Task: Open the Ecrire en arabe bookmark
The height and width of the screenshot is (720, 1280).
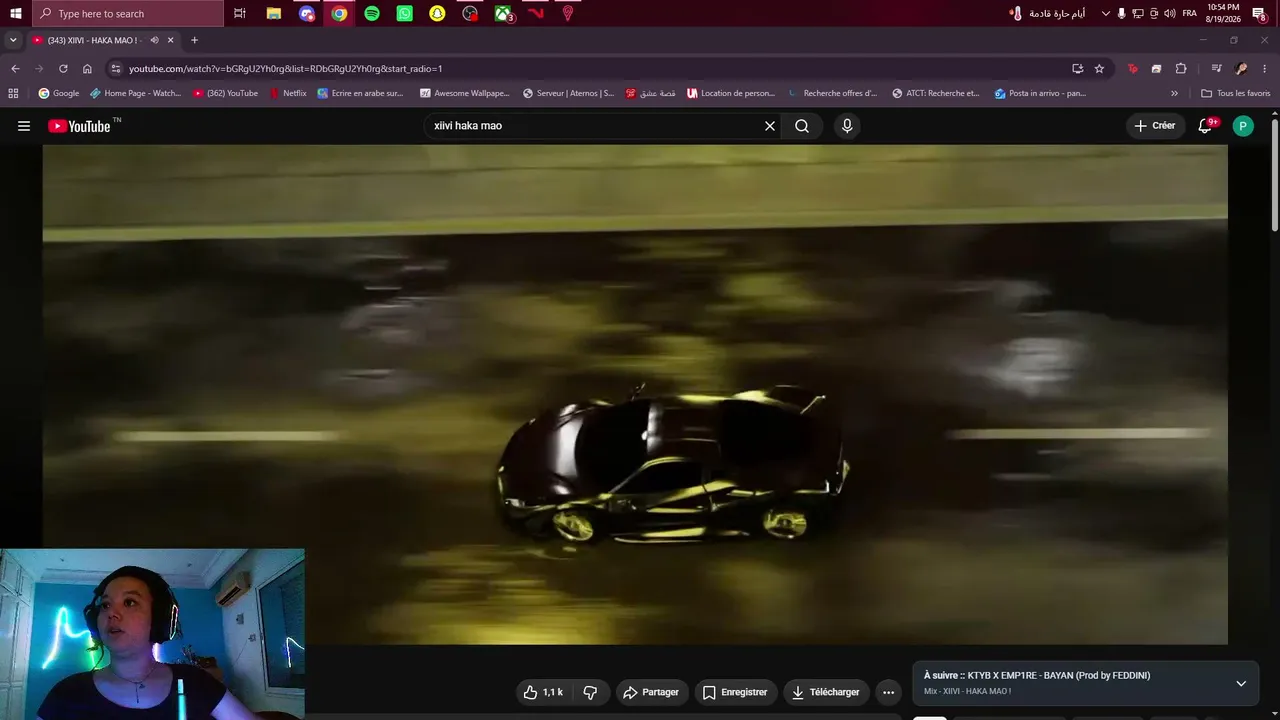Action: pos(361,93)
